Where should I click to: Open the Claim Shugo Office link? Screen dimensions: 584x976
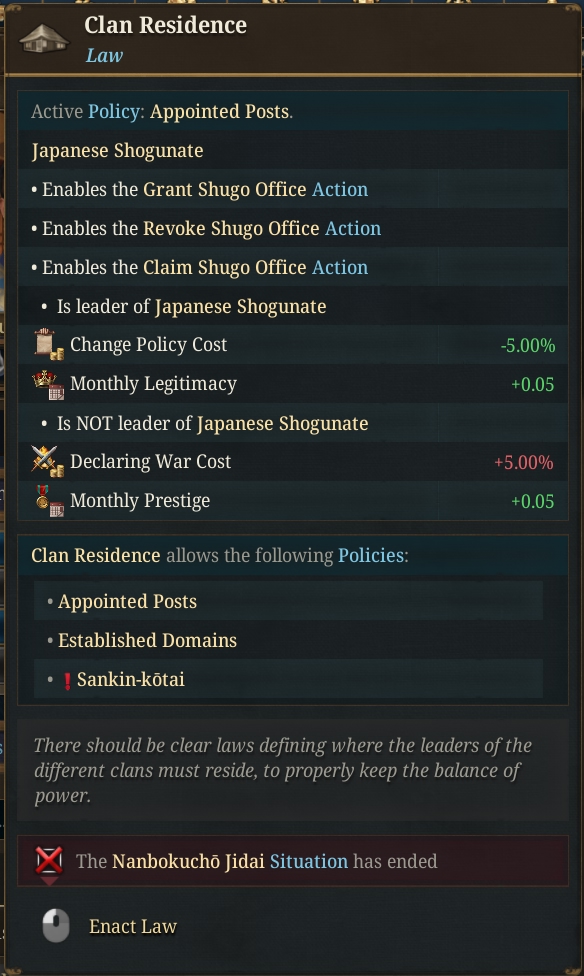[x=225, y=267]
